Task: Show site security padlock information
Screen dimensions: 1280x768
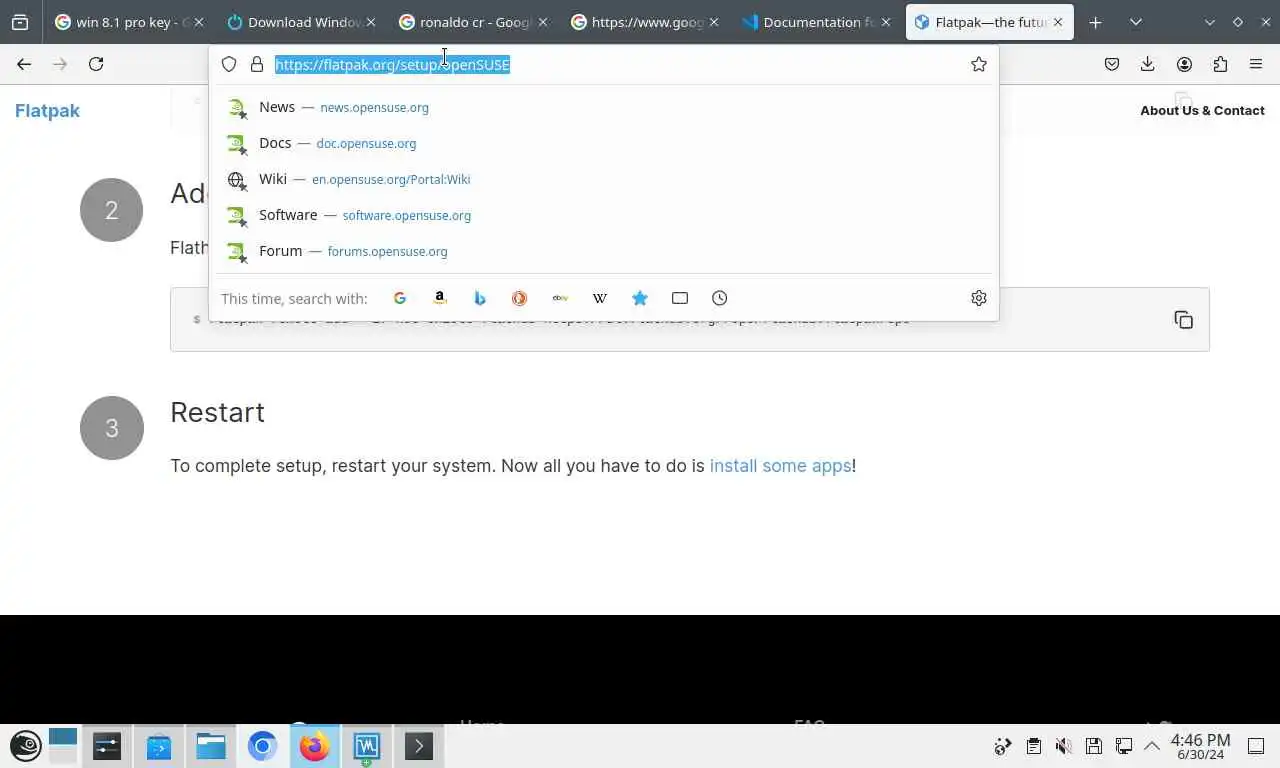Action: pos(257,64)
